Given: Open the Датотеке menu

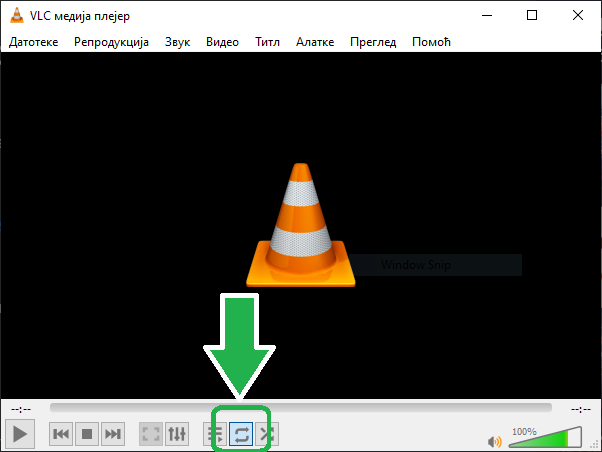Looking at the screenshot, I should tap(33, 42).
